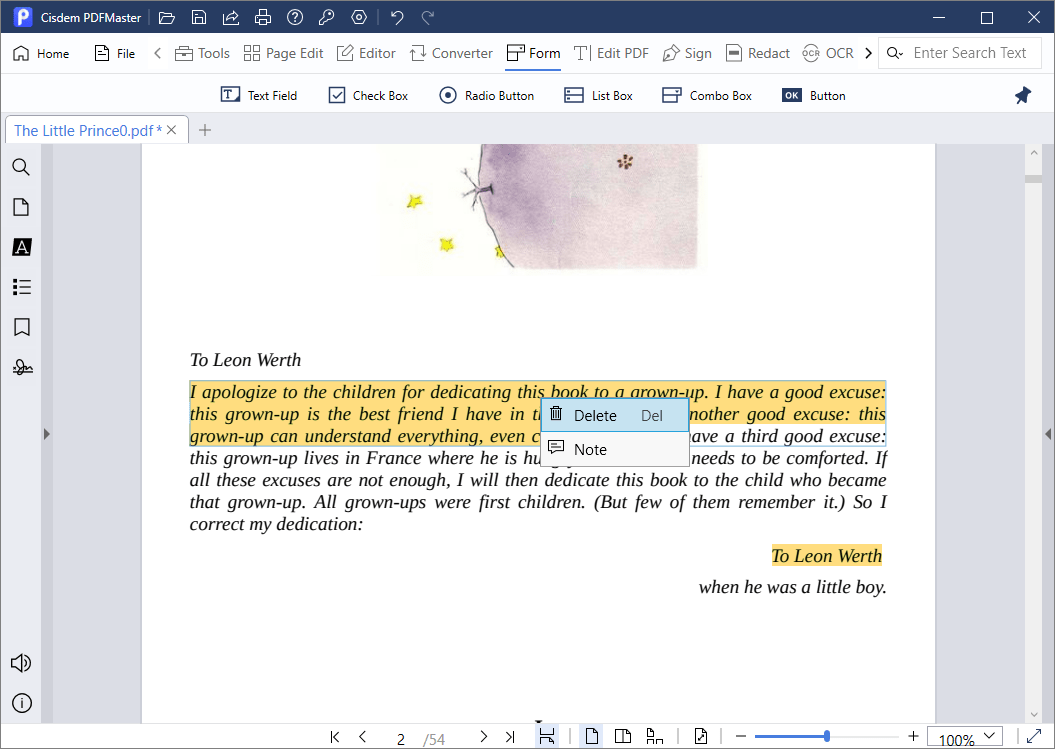The height and width of the screenshot is (749, 1055).
Task: Click the fit page icon in status bar
Action: (x=700, y=736)
